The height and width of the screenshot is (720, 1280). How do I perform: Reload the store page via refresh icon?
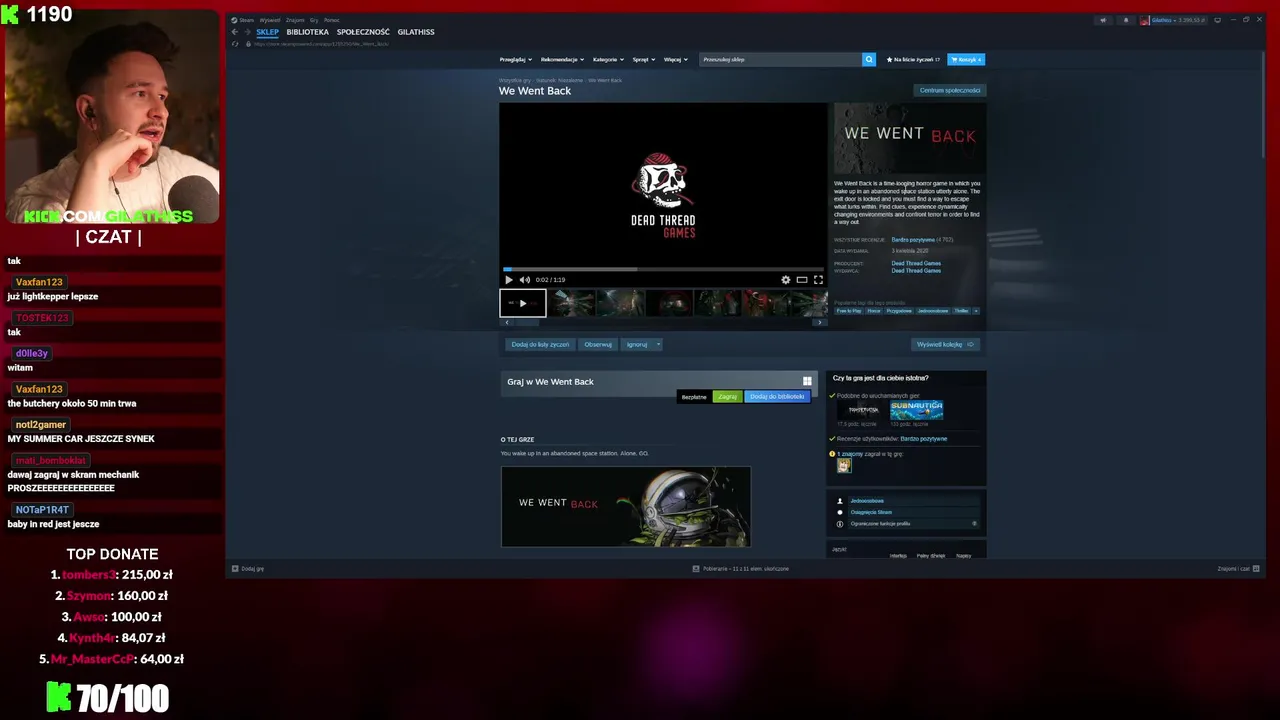click(235, 44)
